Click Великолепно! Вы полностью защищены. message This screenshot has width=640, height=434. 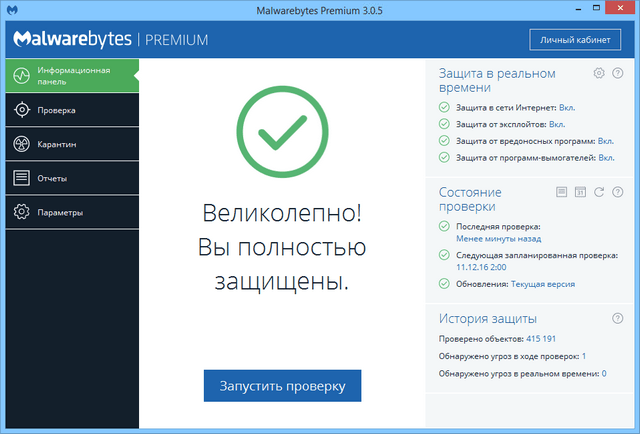point(282,247)
